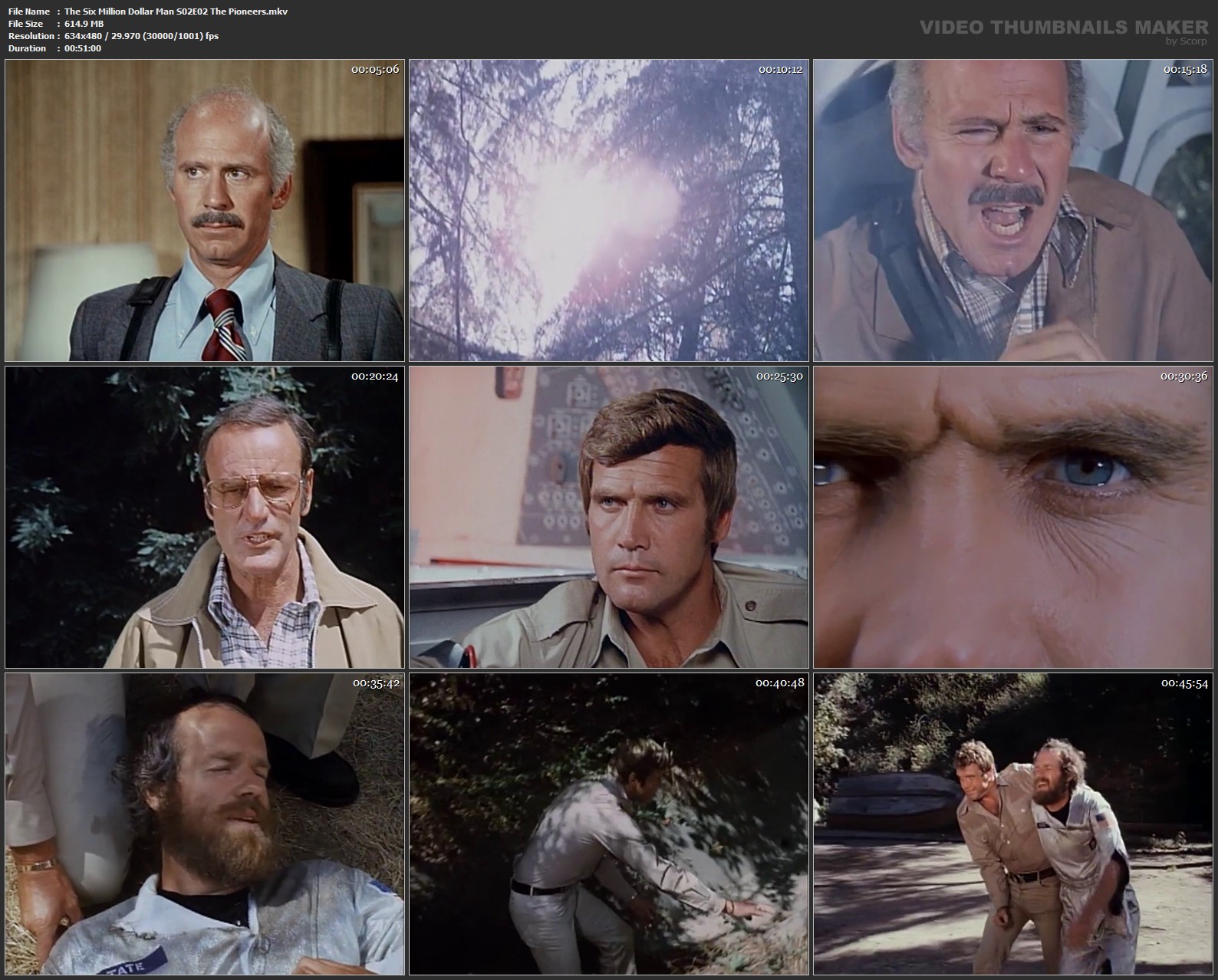The height and width of the screenshot is (980, 1218).
Task: Open the thumbnail at 00:15:18
Action: 1013,210
